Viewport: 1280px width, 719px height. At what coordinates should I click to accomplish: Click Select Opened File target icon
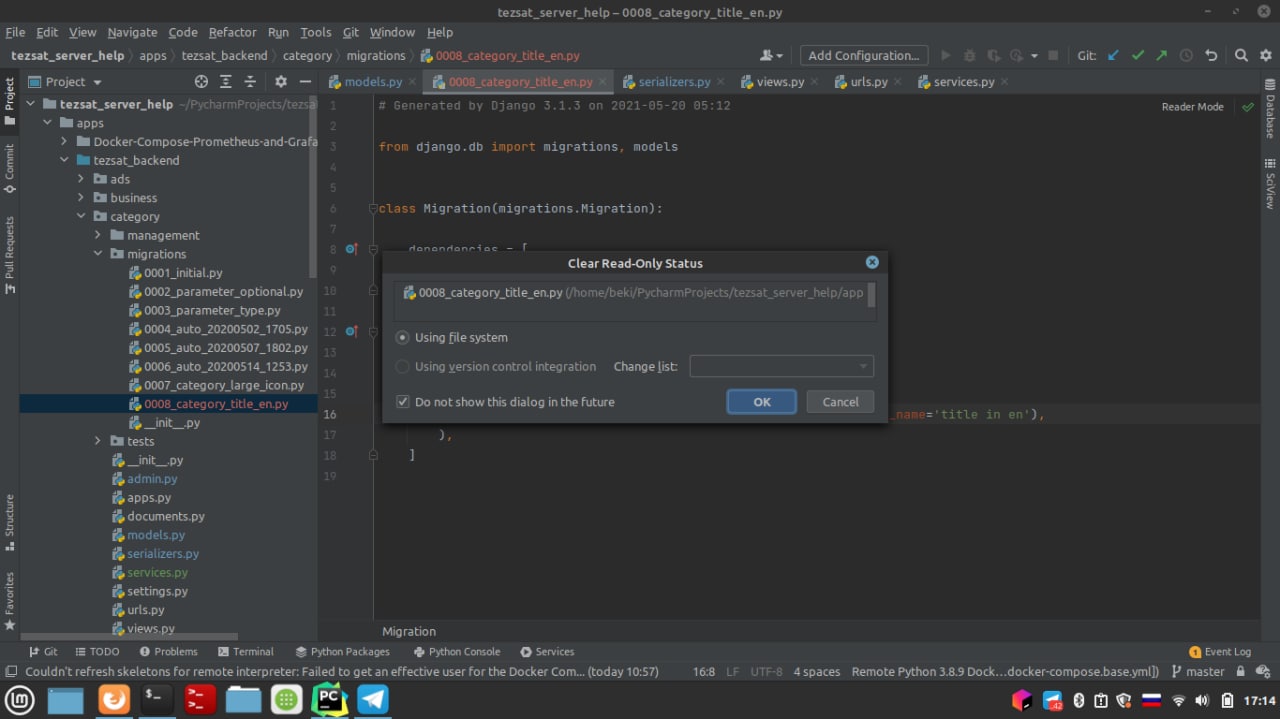pos(201,82)
